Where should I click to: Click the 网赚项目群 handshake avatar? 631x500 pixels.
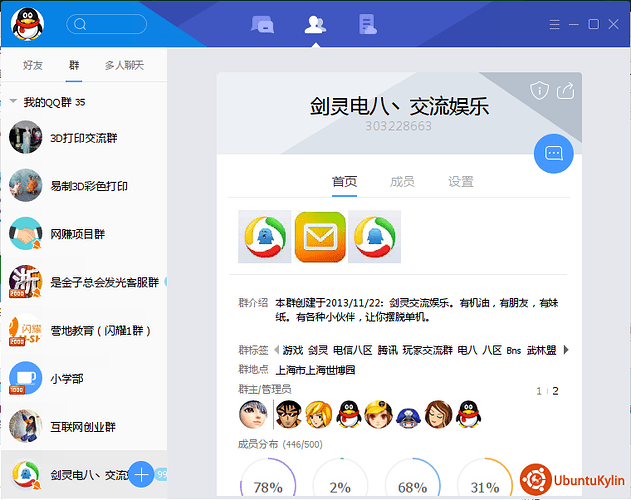pos(25,233)
